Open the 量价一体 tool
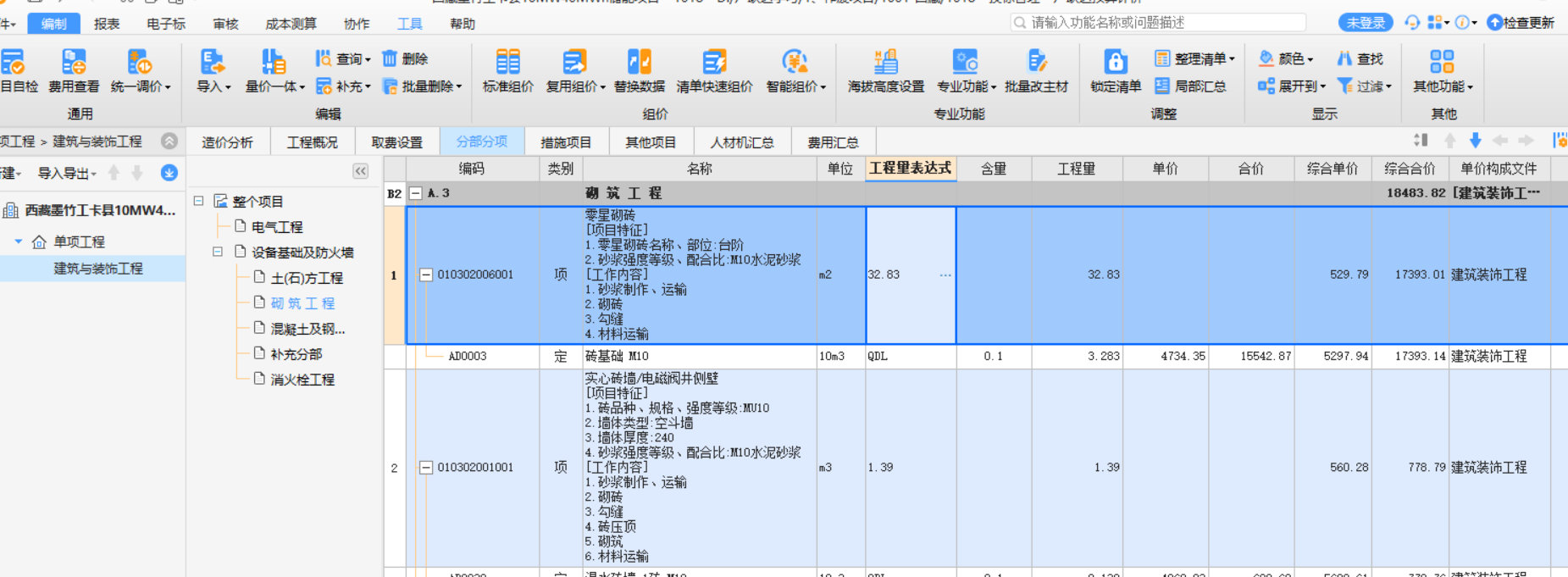The image size is (1568, 577). point(274,71)
